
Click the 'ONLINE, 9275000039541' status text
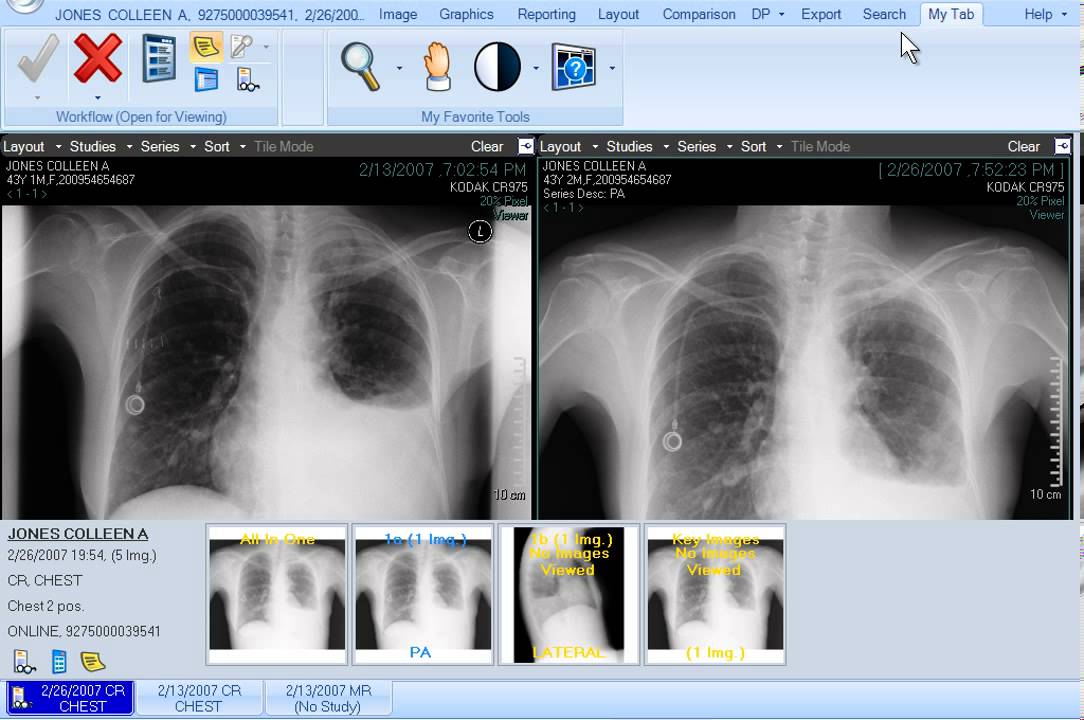pyautogui.click(x=84, y=631)
